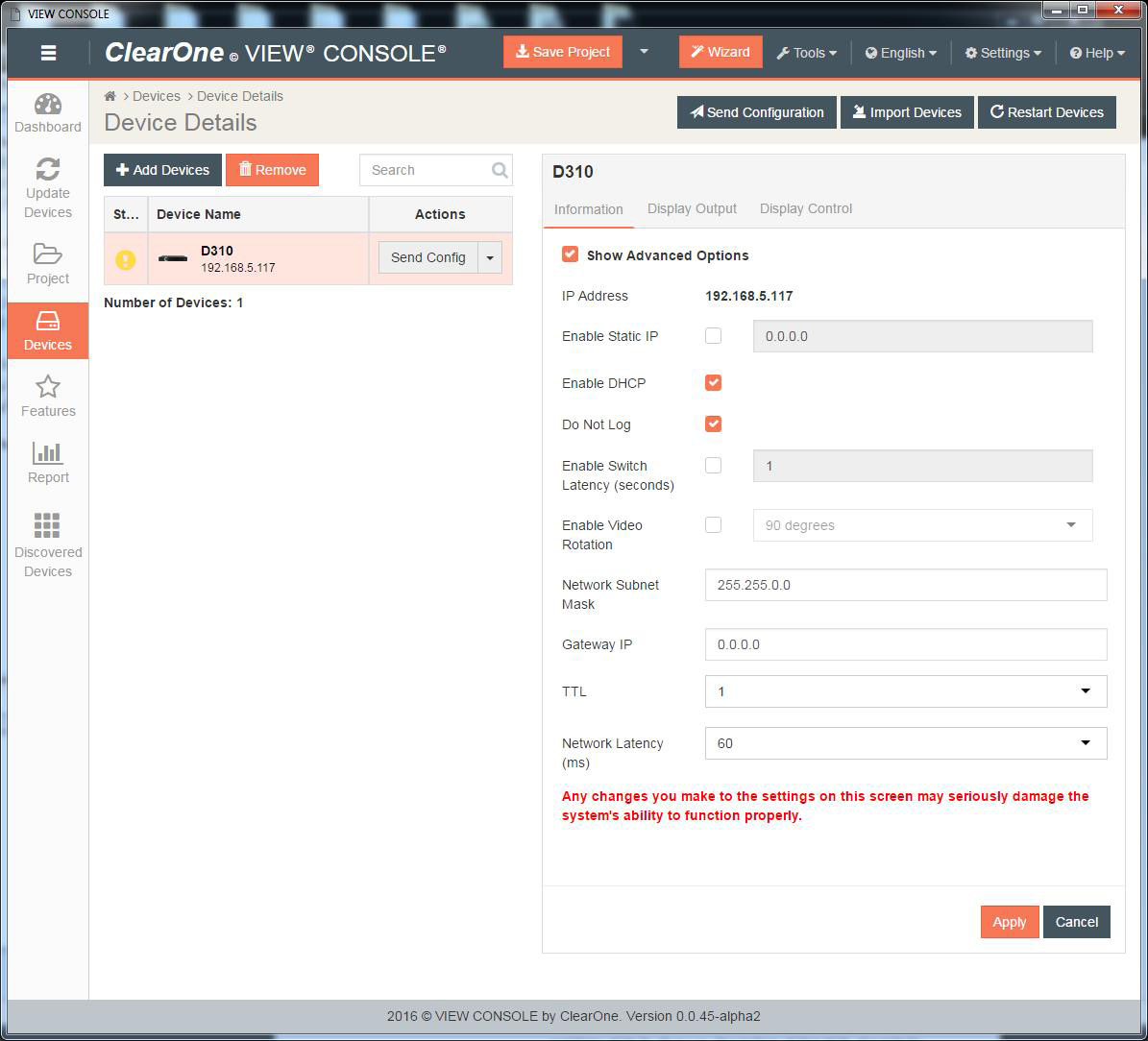Open the hamburger navigation menu

pyautogui.click(x=48, y=53)
